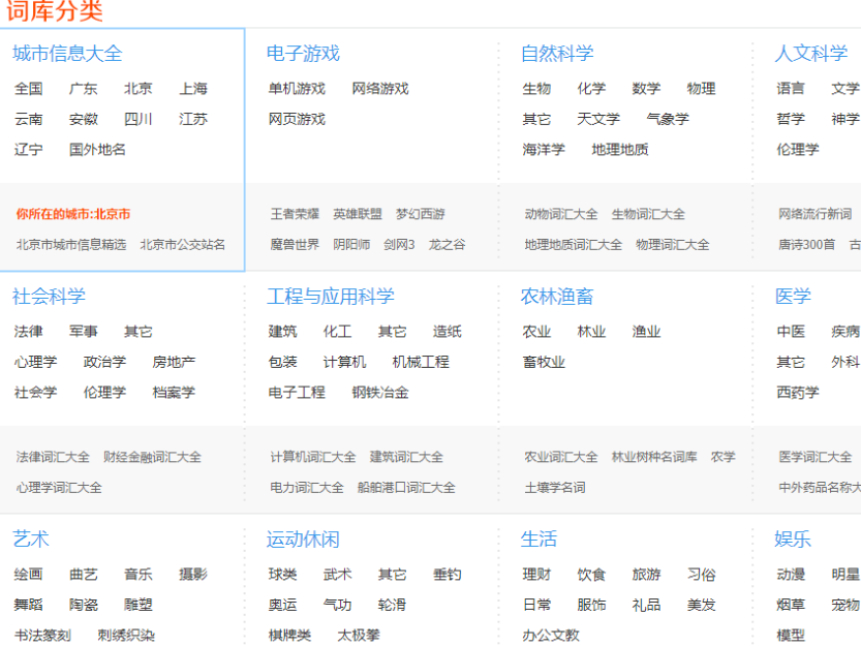Select 心理学 under social science
The height and width of the screenshot is (646, 861).
[x=36, y=361]
